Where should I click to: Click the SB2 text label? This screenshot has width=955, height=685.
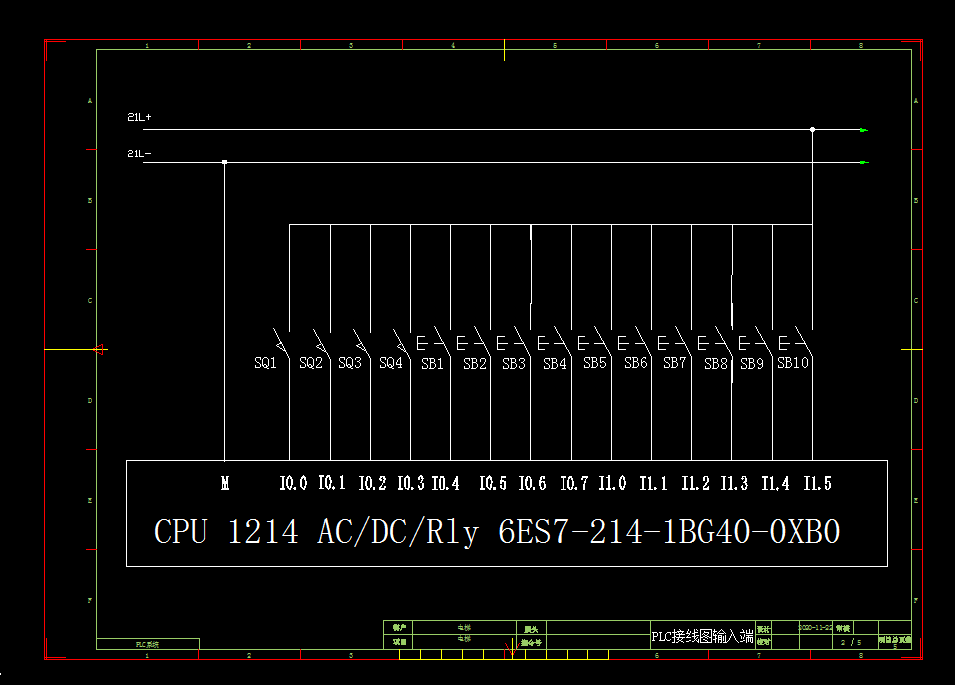475,364
